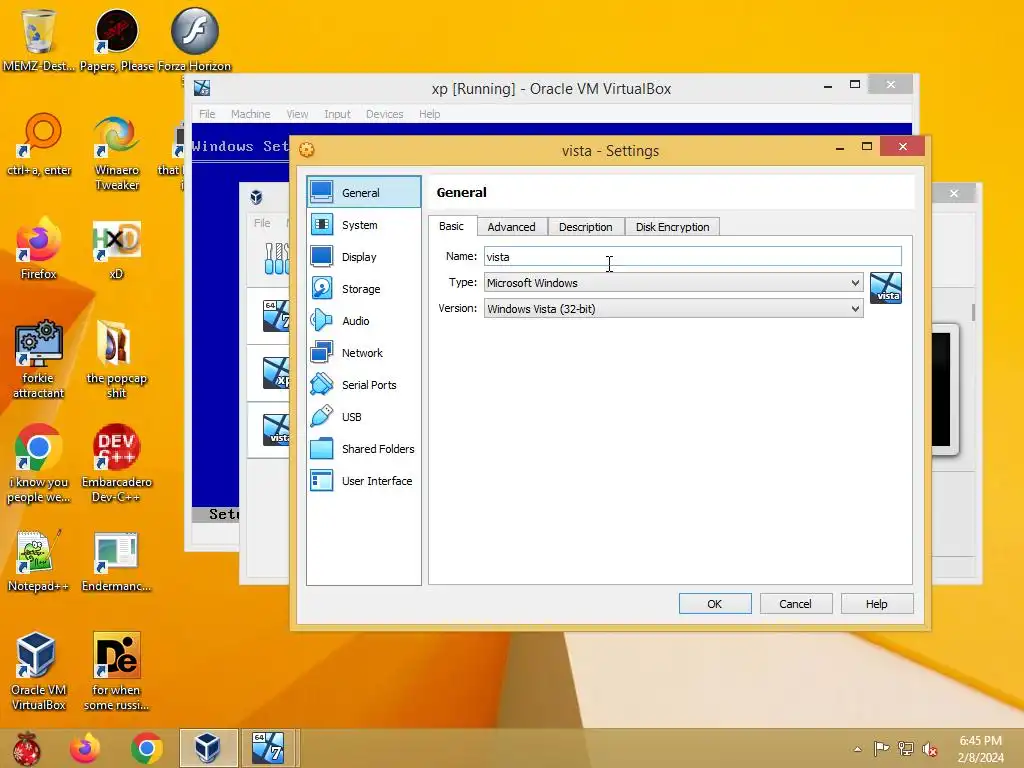Open File menu in xp VM window

point(207,114)
